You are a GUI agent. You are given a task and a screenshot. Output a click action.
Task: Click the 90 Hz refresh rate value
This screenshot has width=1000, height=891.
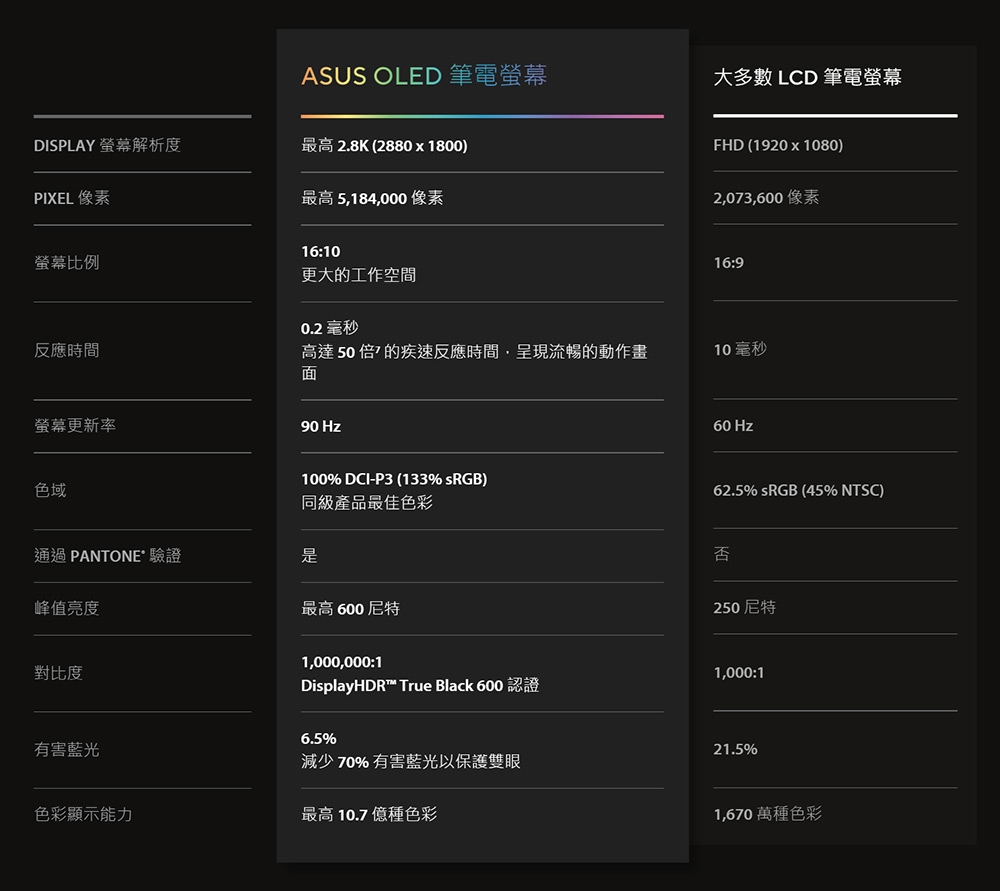pyautogui.click(x=321, y=426)
